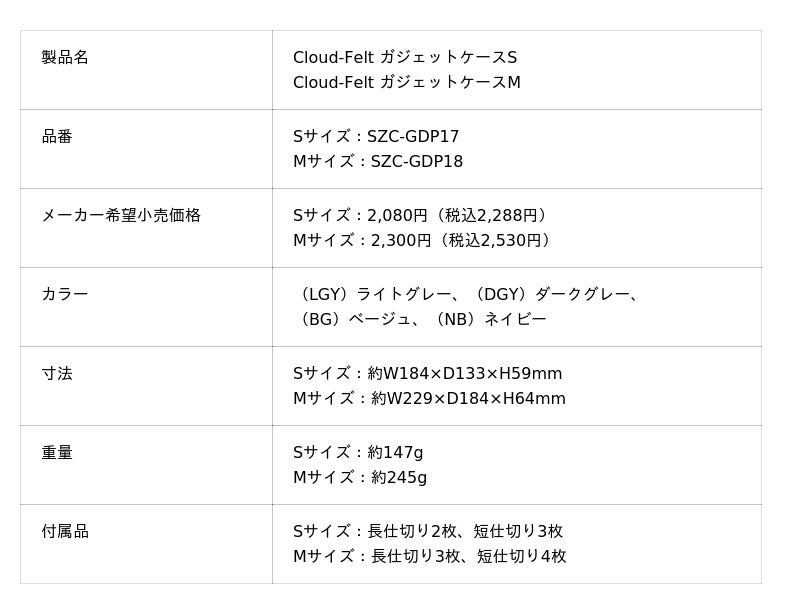This screenshot has width=800, height=614.
Task: Click M size dimensions W229×D184×H64mm
Action: tap(468, 398)
